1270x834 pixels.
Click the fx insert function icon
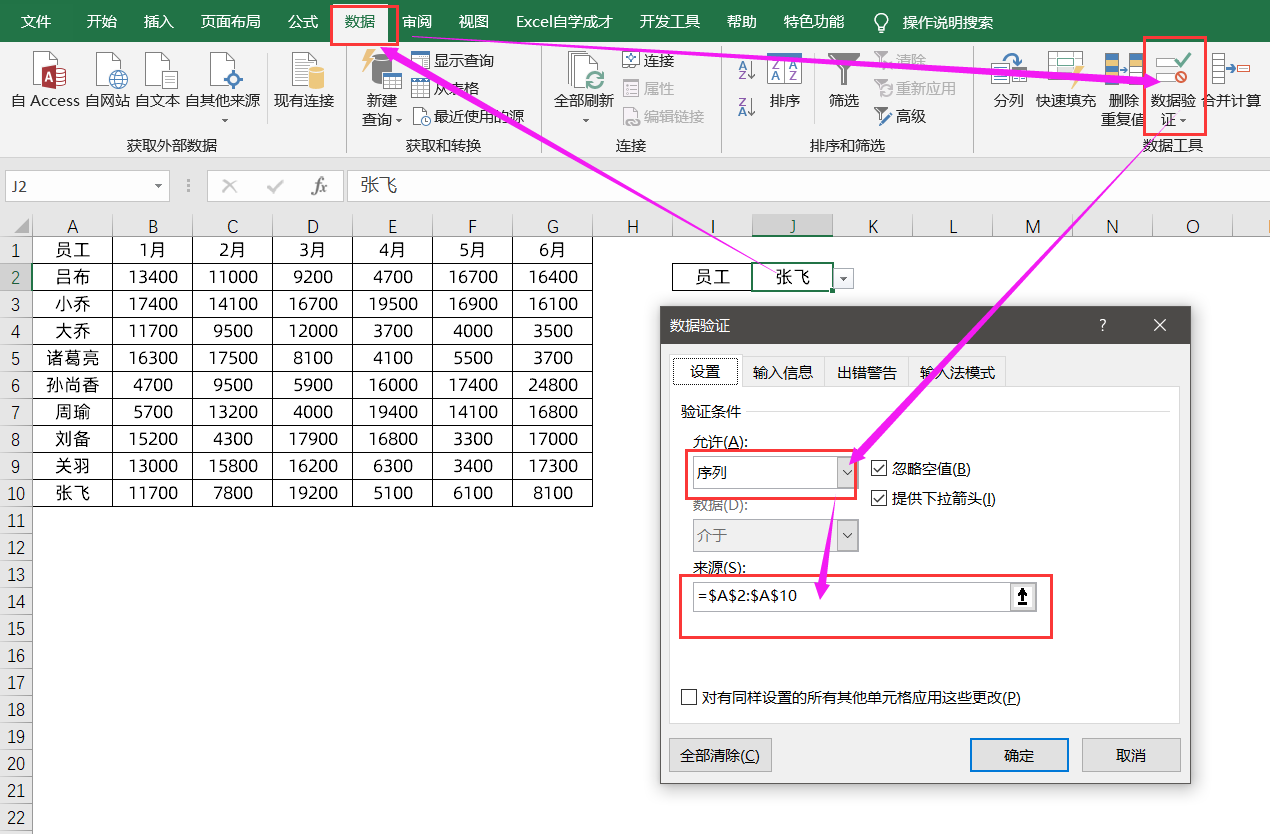319,186
